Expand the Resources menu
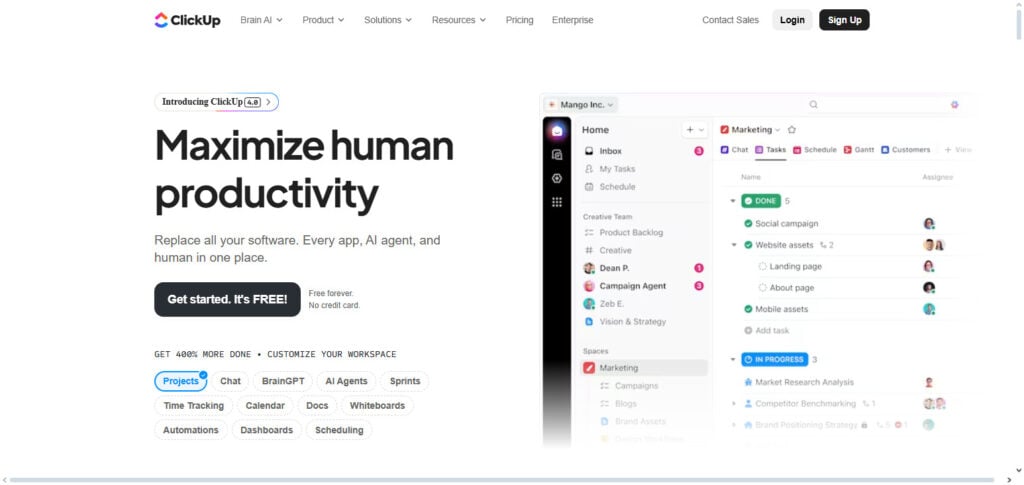The image size is (1024, 485). [x=458, y=20]
